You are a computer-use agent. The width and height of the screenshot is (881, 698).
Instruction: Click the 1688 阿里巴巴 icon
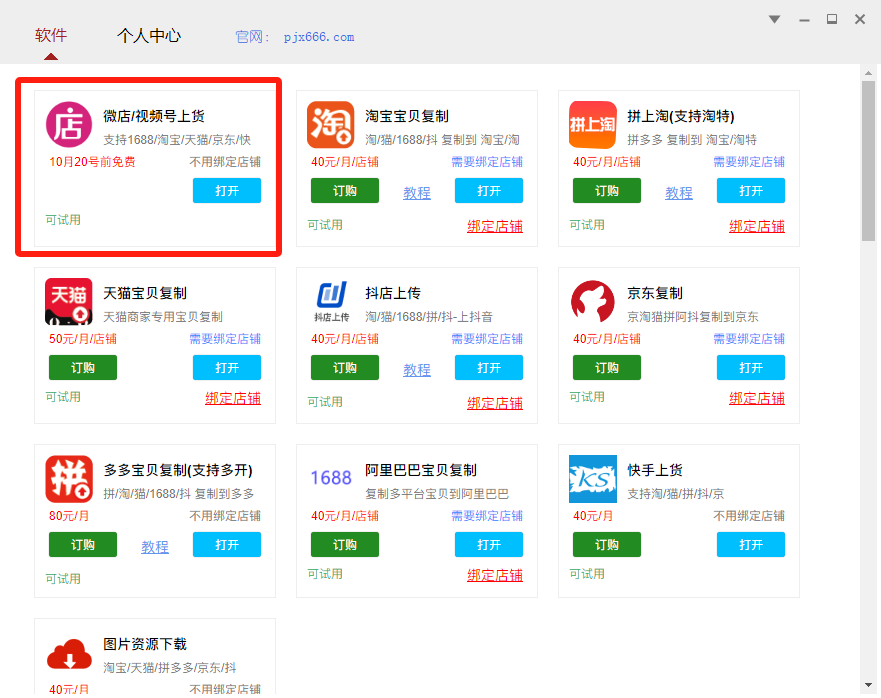pos(331,478)
